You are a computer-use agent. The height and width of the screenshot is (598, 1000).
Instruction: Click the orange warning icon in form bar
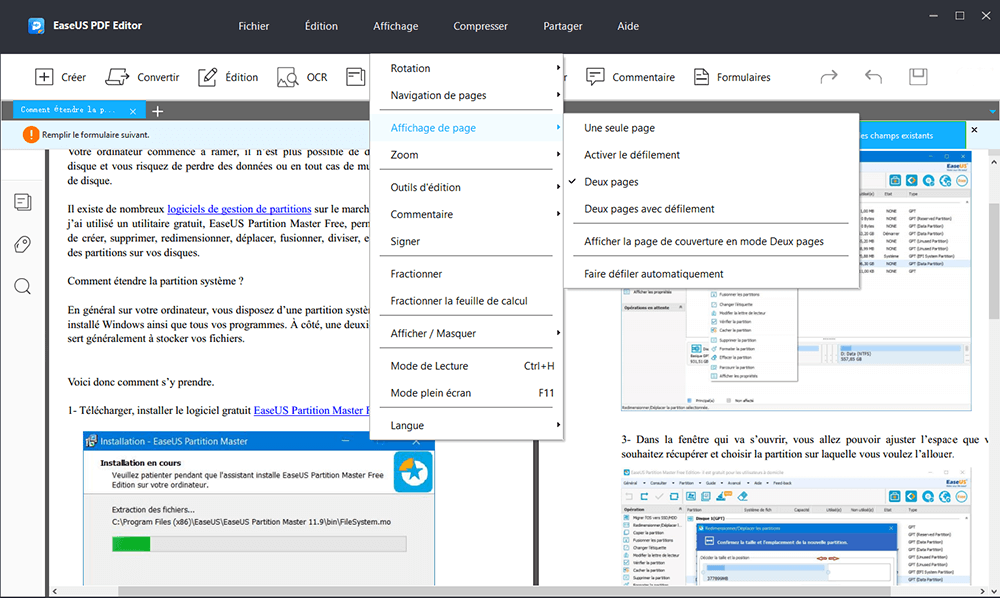(x=31, y=135)
